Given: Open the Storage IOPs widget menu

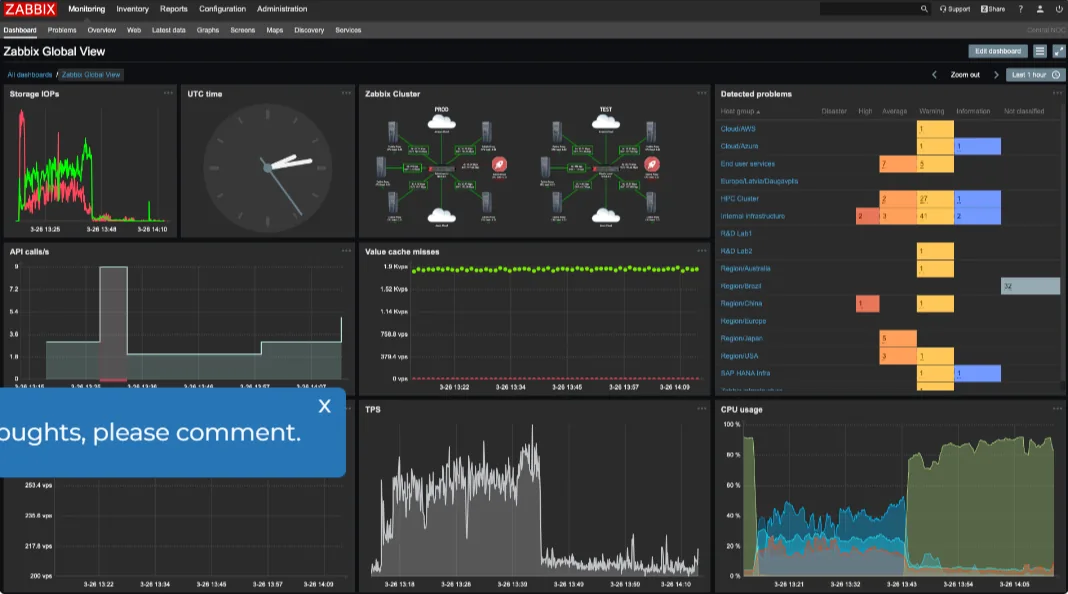Looking at the screenshot, I should [x=168, y=93].
